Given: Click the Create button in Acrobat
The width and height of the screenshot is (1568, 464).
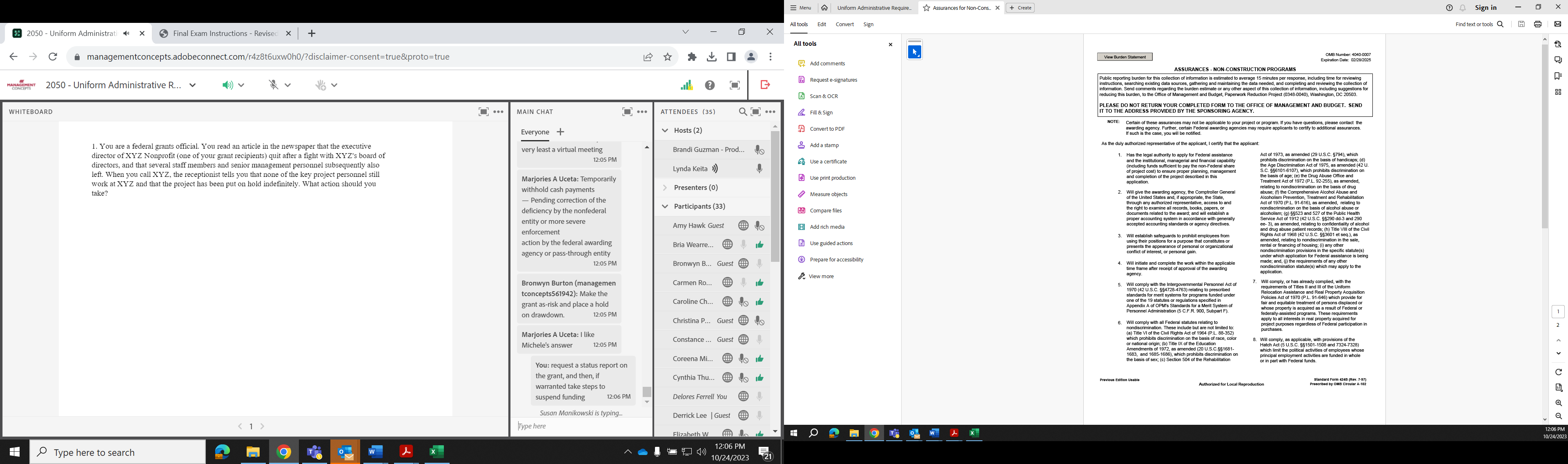Looking at the screenshot, I should click(1020, 8).
